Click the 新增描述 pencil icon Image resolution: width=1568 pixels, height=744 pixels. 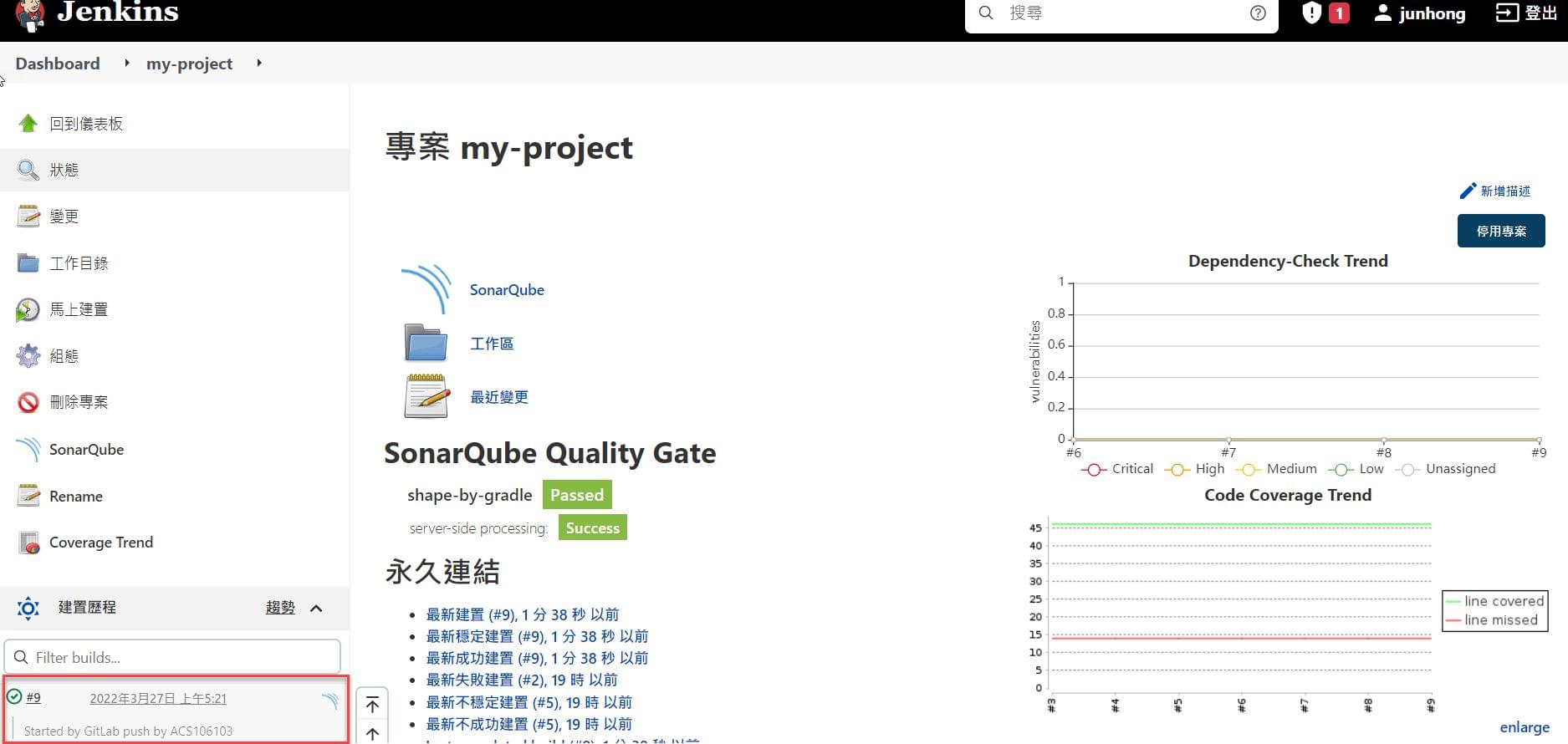[x=1468, y=191]
